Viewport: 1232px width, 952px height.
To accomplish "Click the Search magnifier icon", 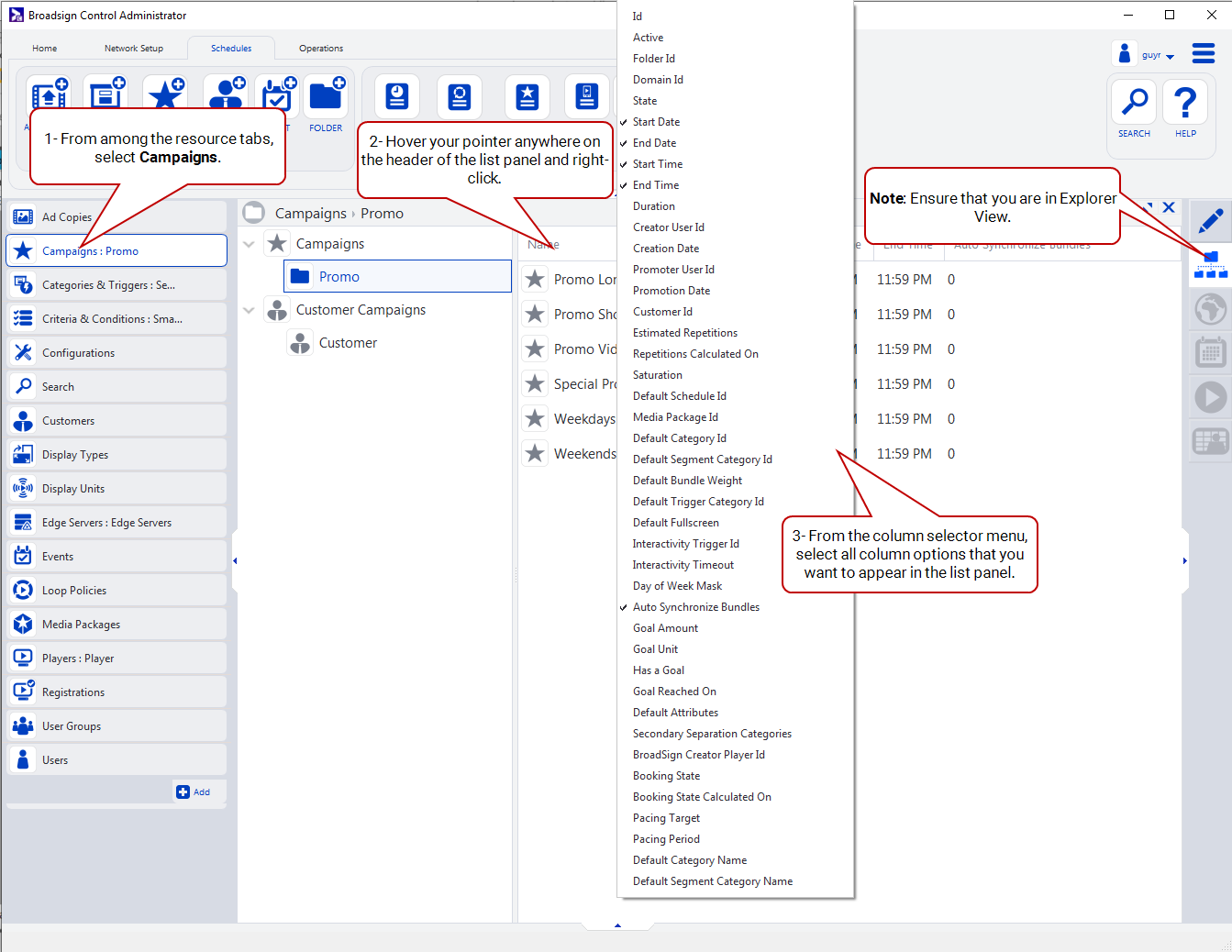I will coord(1134,102).
